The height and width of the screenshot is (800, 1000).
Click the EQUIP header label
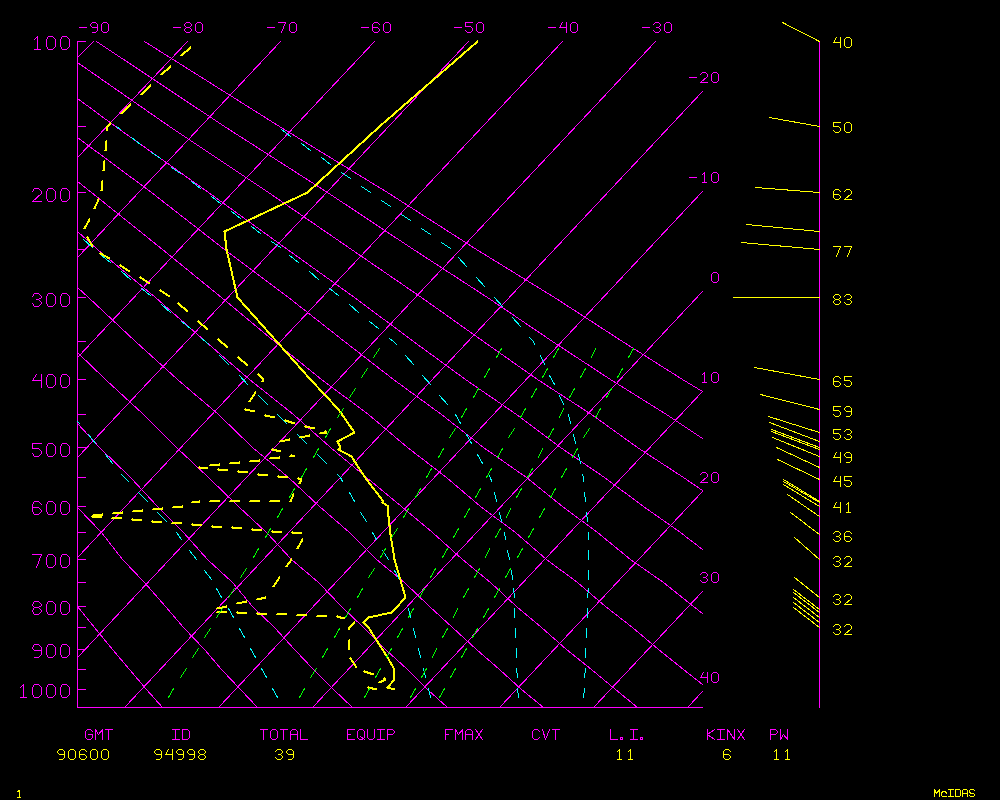pos(371,735)
